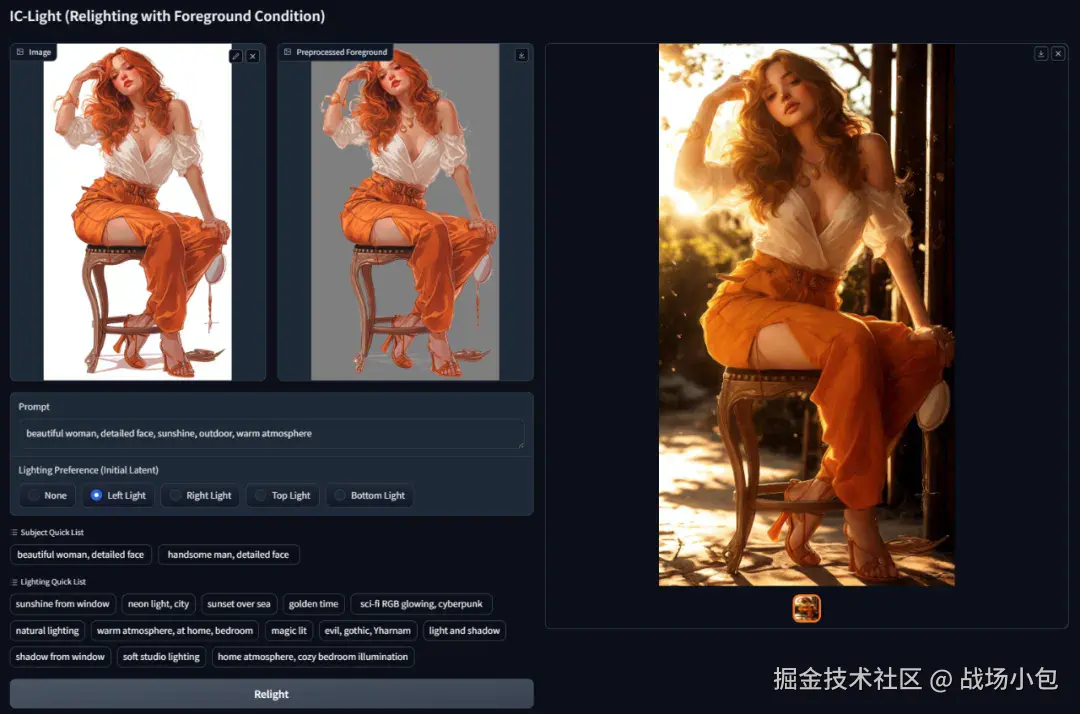Select the gallery thumbnail below the output
This screenshot has height=714, width=1080.
click(x=806, y=607)
